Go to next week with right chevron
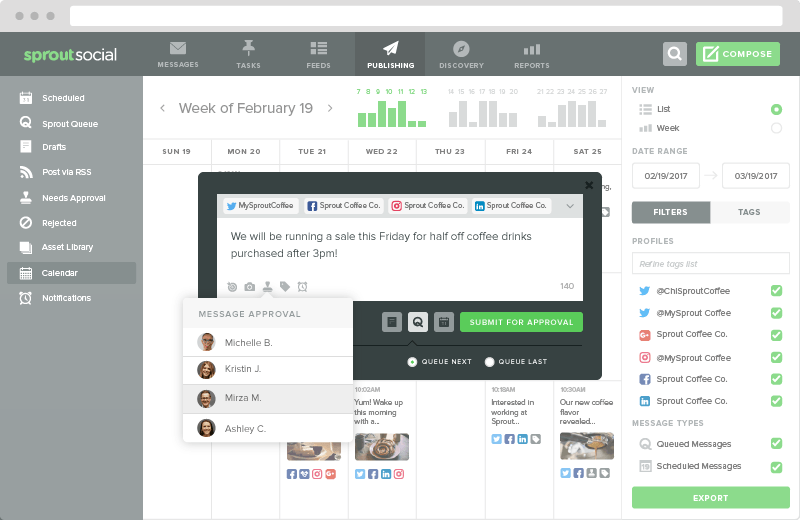This screenshot has height=520, width=800. click(x=330, y=108)
